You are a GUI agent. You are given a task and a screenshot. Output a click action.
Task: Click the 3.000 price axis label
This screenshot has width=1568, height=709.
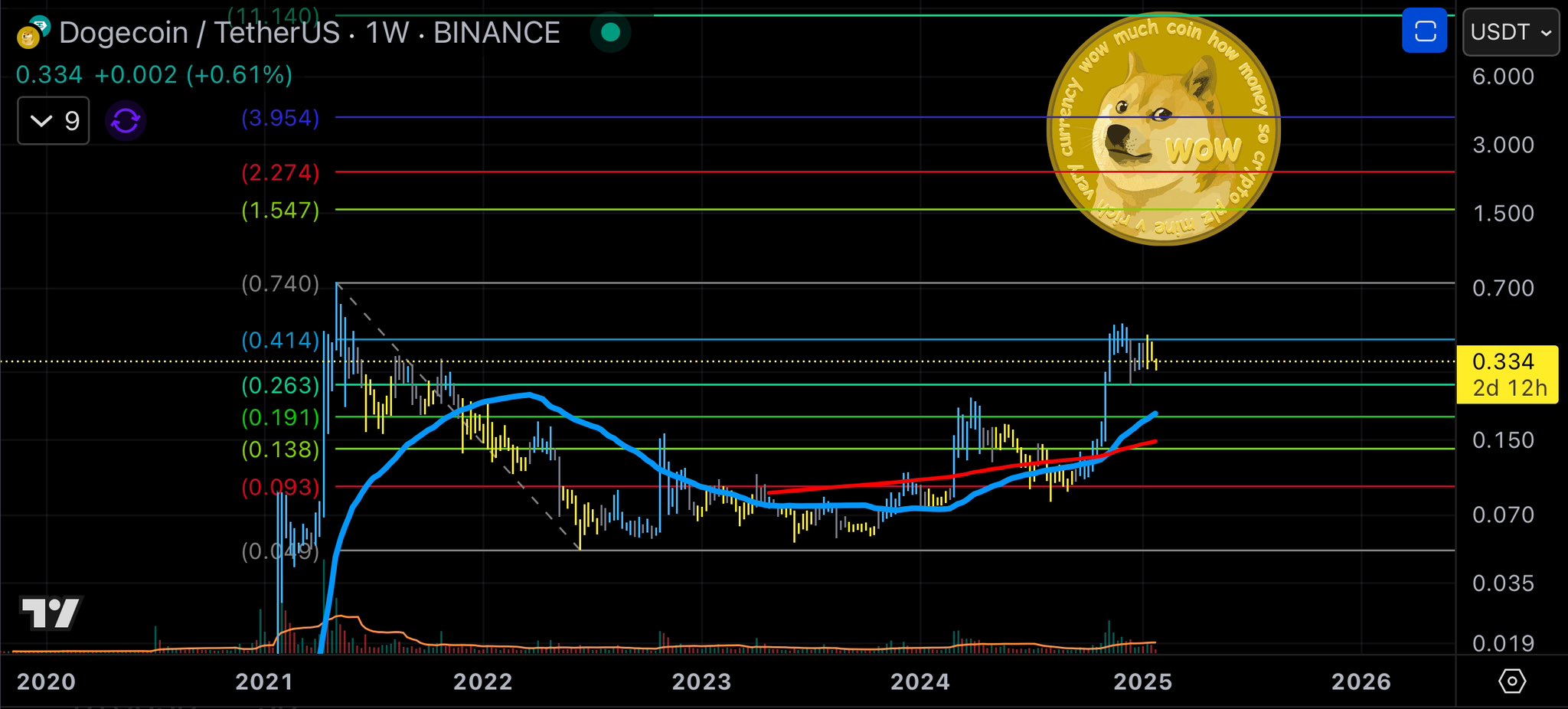[x=1503, y=145]
